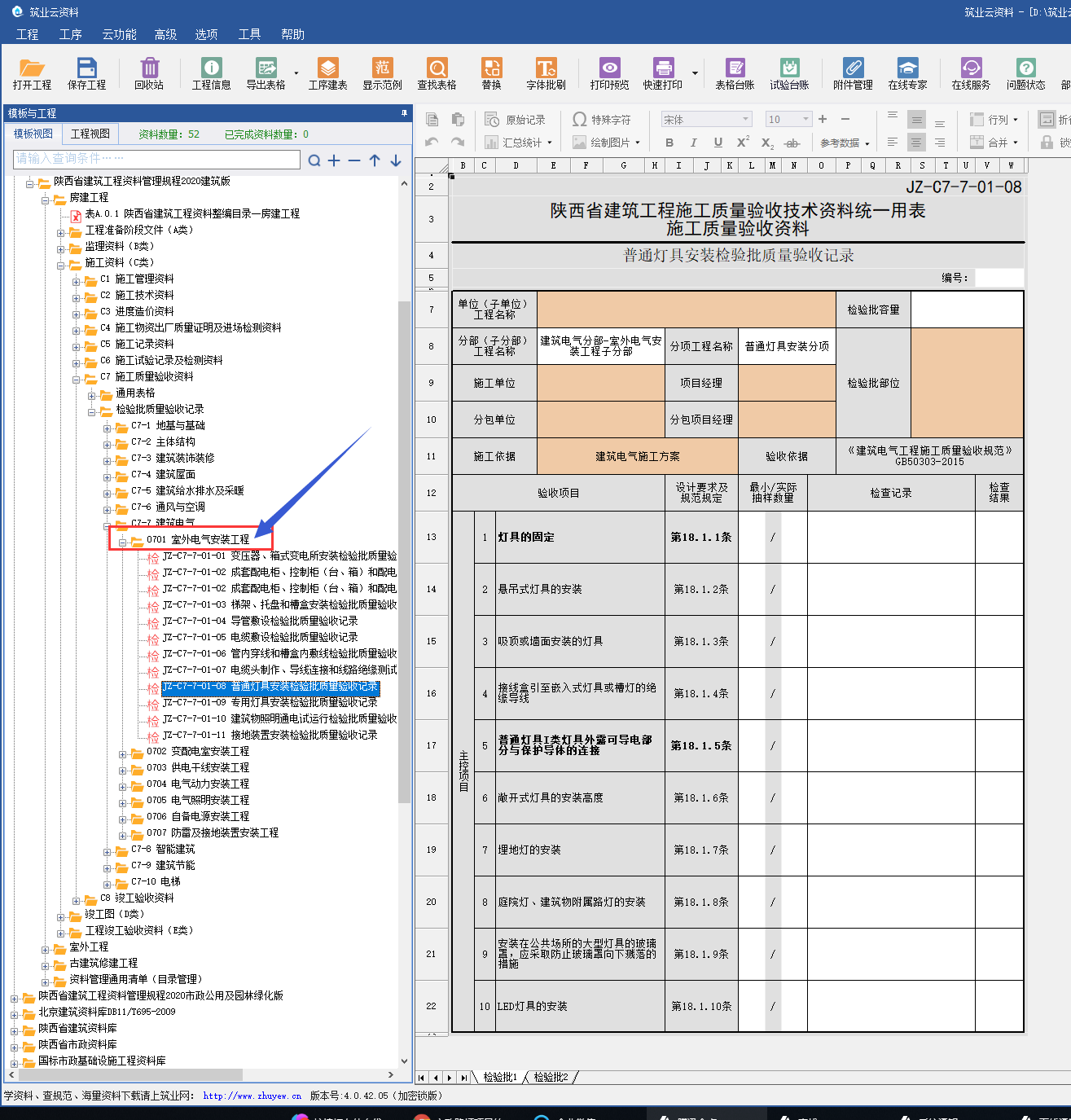Open 附件管理 attachment manager

point(853,73)
